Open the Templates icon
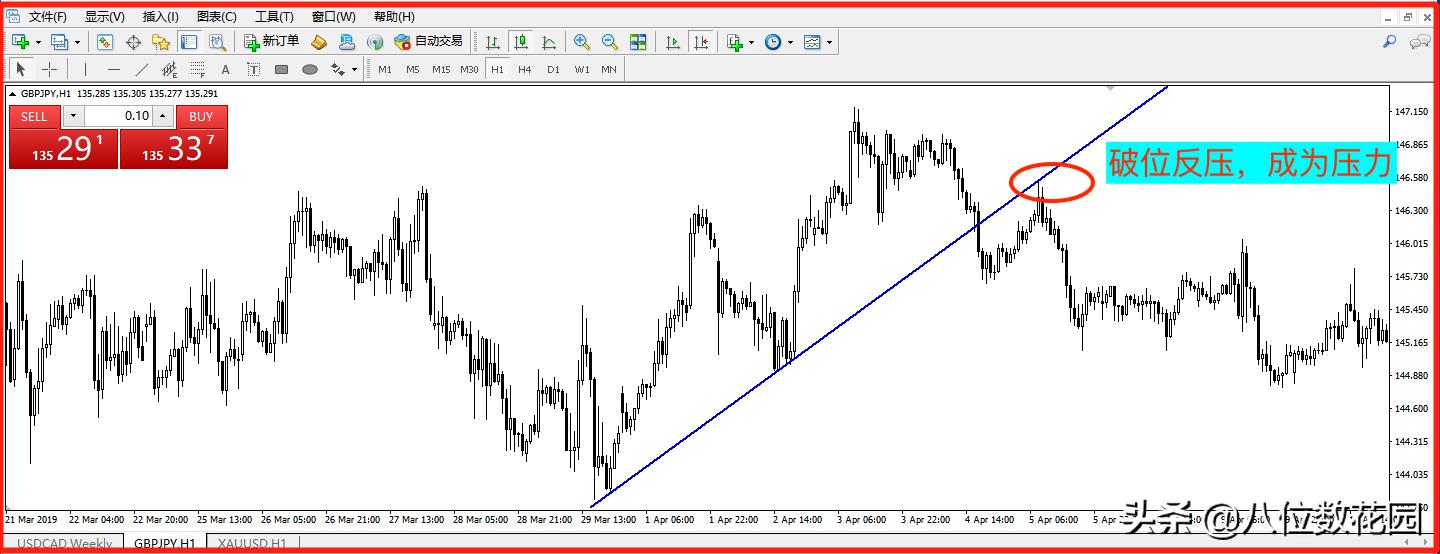This screenshot has height=554, width=1440. 812,42
